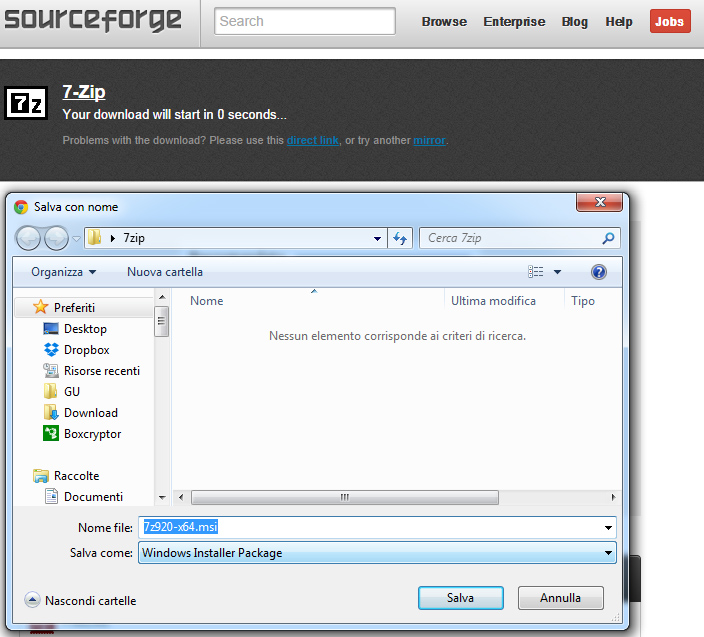
Task: Select Desktop in the favorites list
Action: point(85,329)
